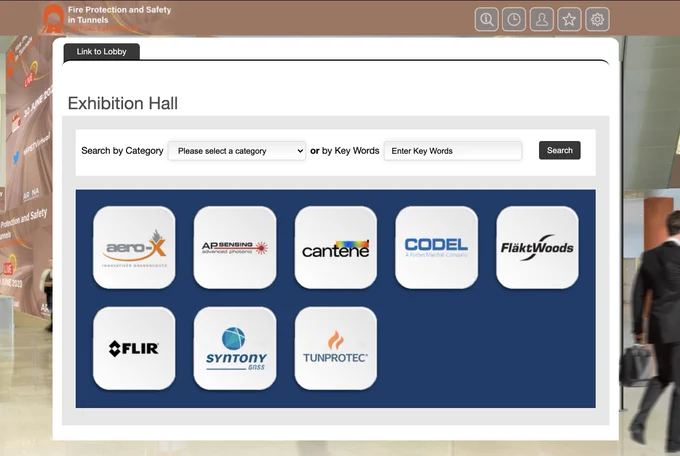Open the cantene exhibitor booth
680x456 pixels.
click(336, 247)
